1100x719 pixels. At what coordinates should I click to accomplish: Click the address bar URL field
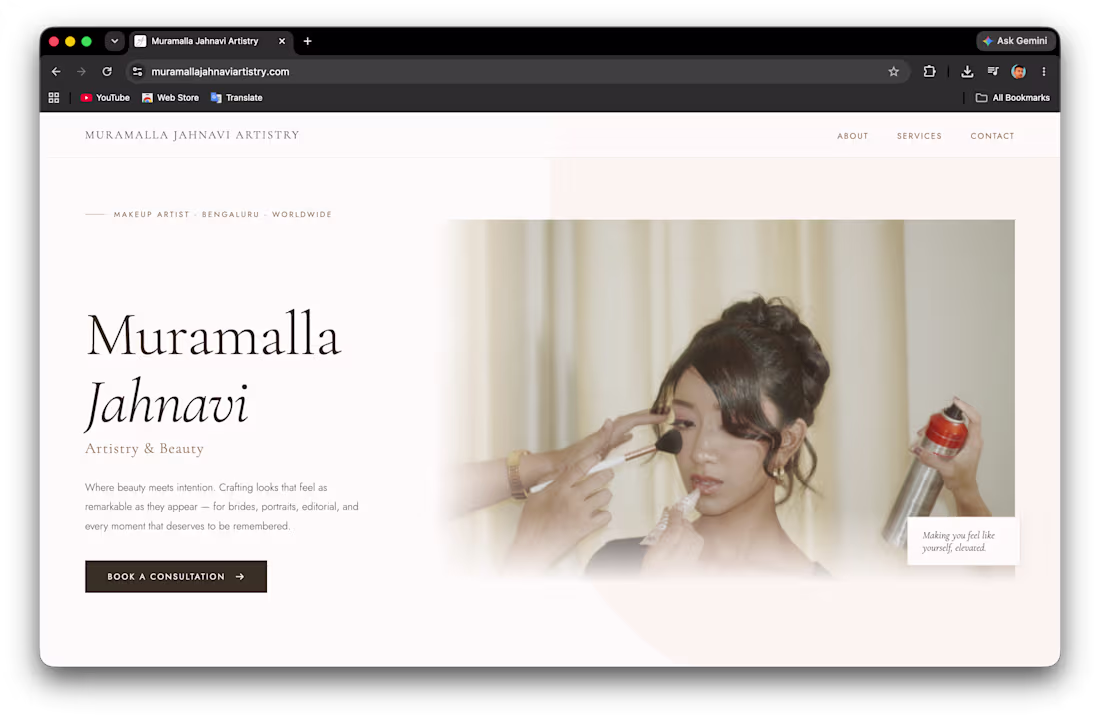point(518,72)
